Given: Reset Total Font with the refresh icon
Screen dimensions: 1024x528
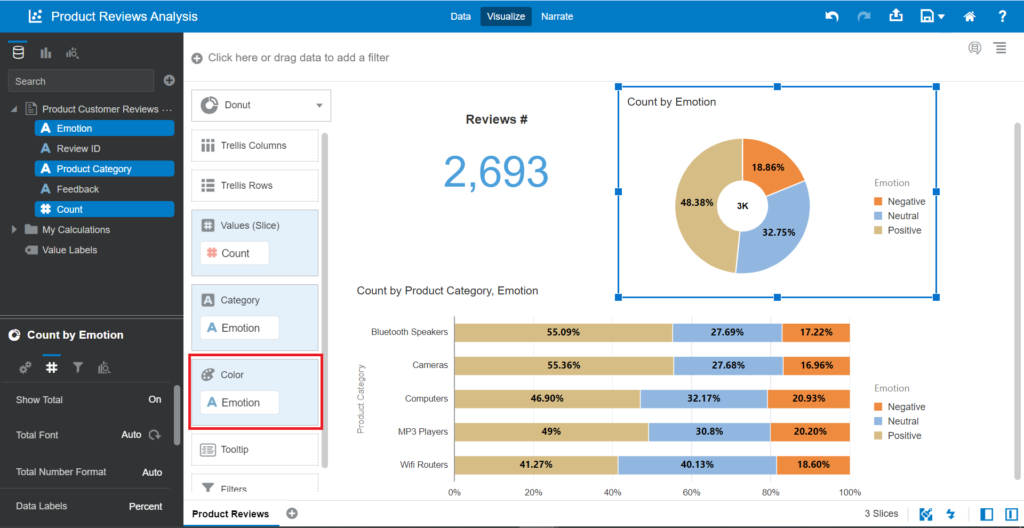Looking at the screenshot, I should 155,435.
